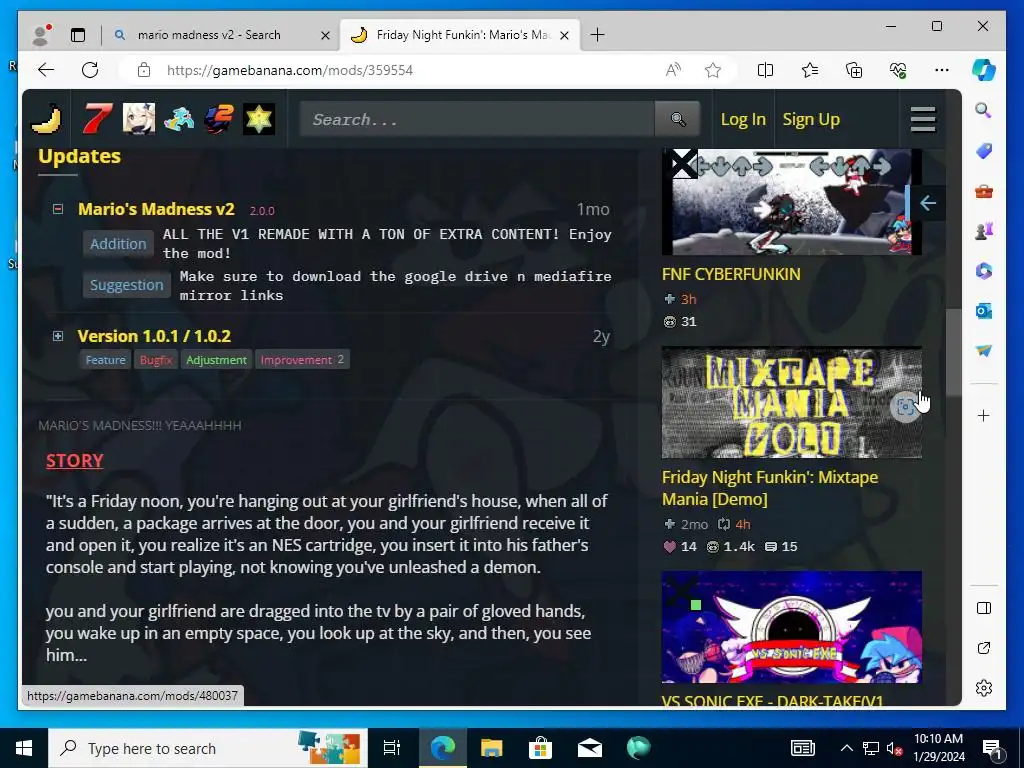Click the Log In link

coord(743,120)
